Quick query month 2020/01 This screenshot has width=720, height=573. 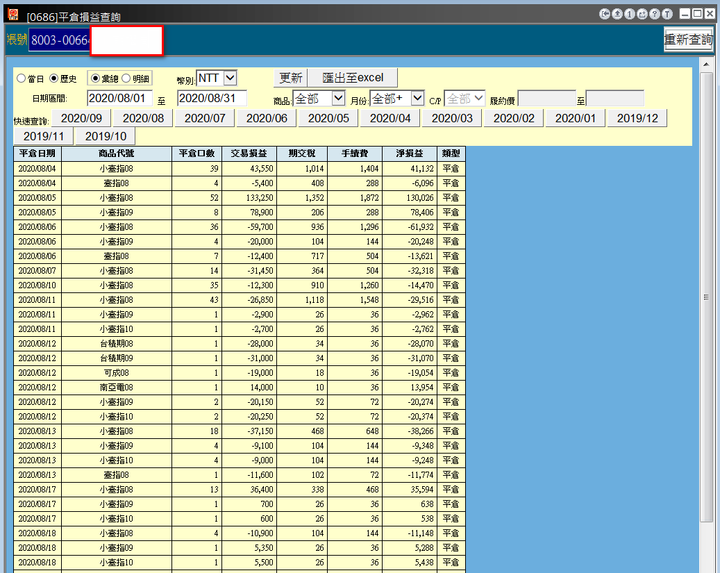(575, 118)
